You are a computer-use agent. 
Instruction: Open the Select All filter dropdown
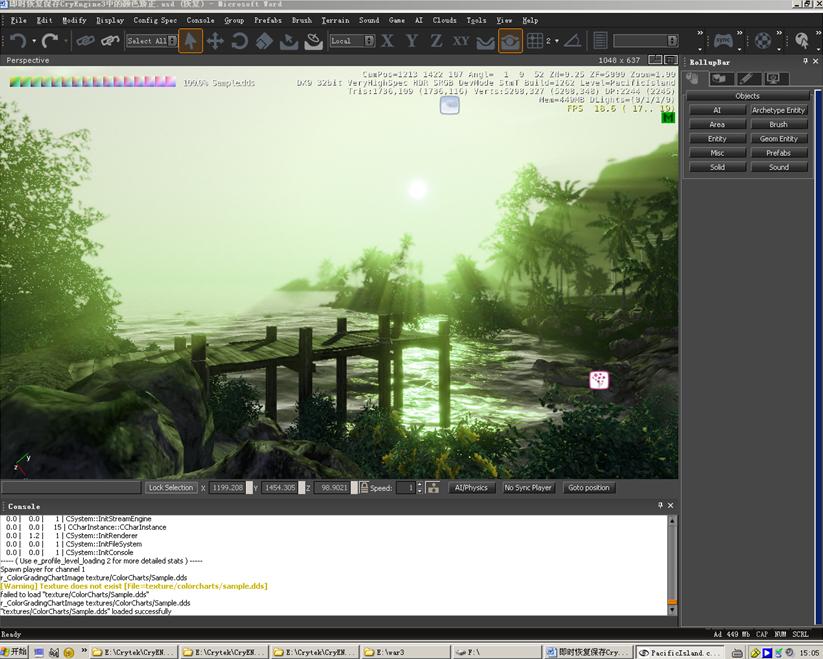tap(151, 41)
